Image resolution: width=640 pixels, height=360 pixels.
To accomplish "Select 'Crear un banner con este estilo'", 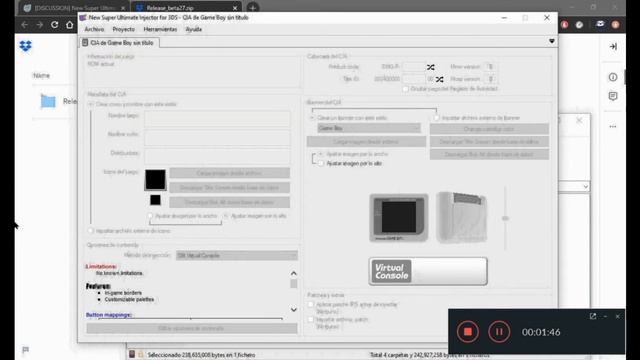I will 312,118.
